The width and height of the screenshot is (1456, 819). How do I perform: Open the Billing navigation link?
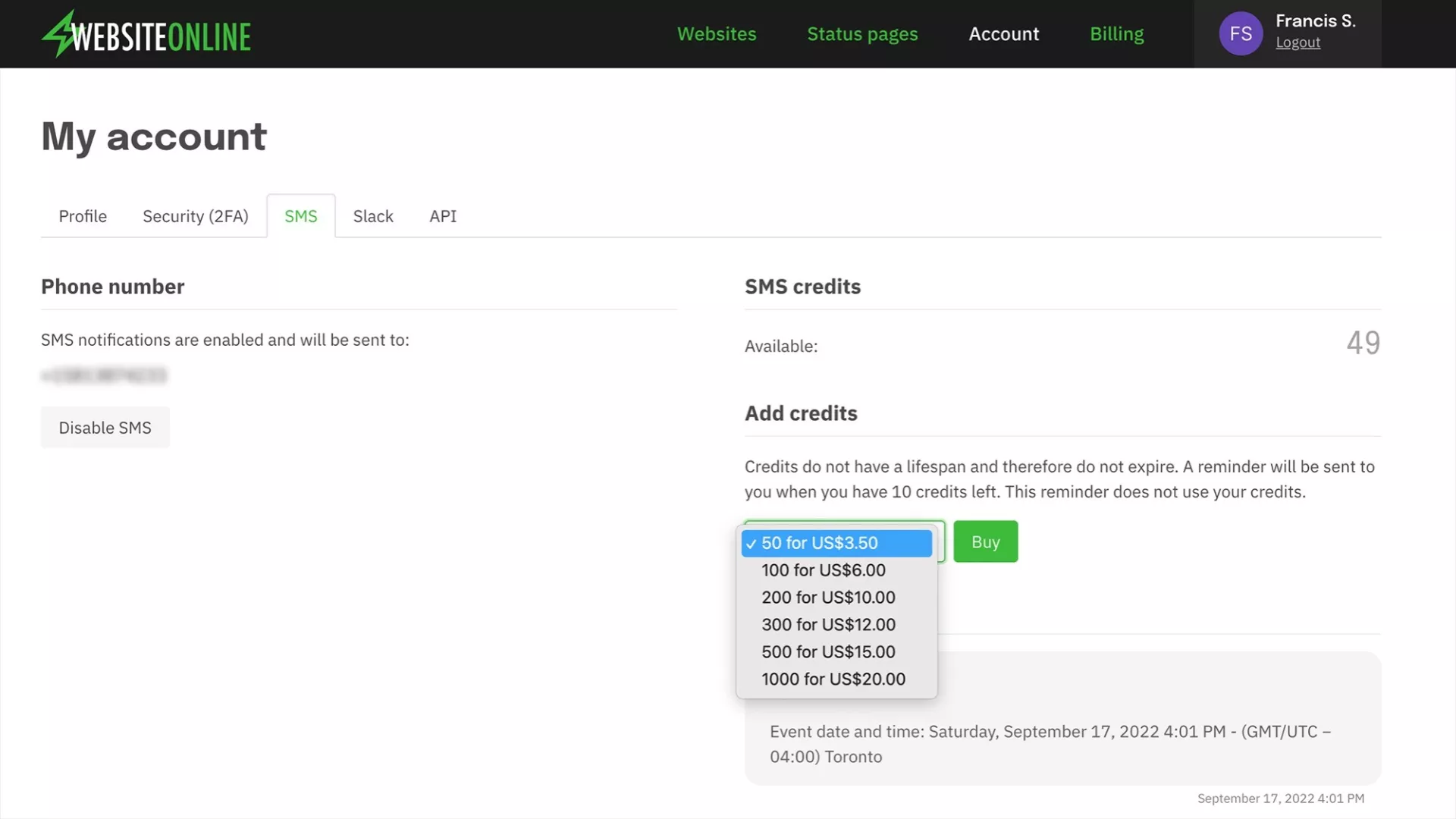(x=1116, y=34)
